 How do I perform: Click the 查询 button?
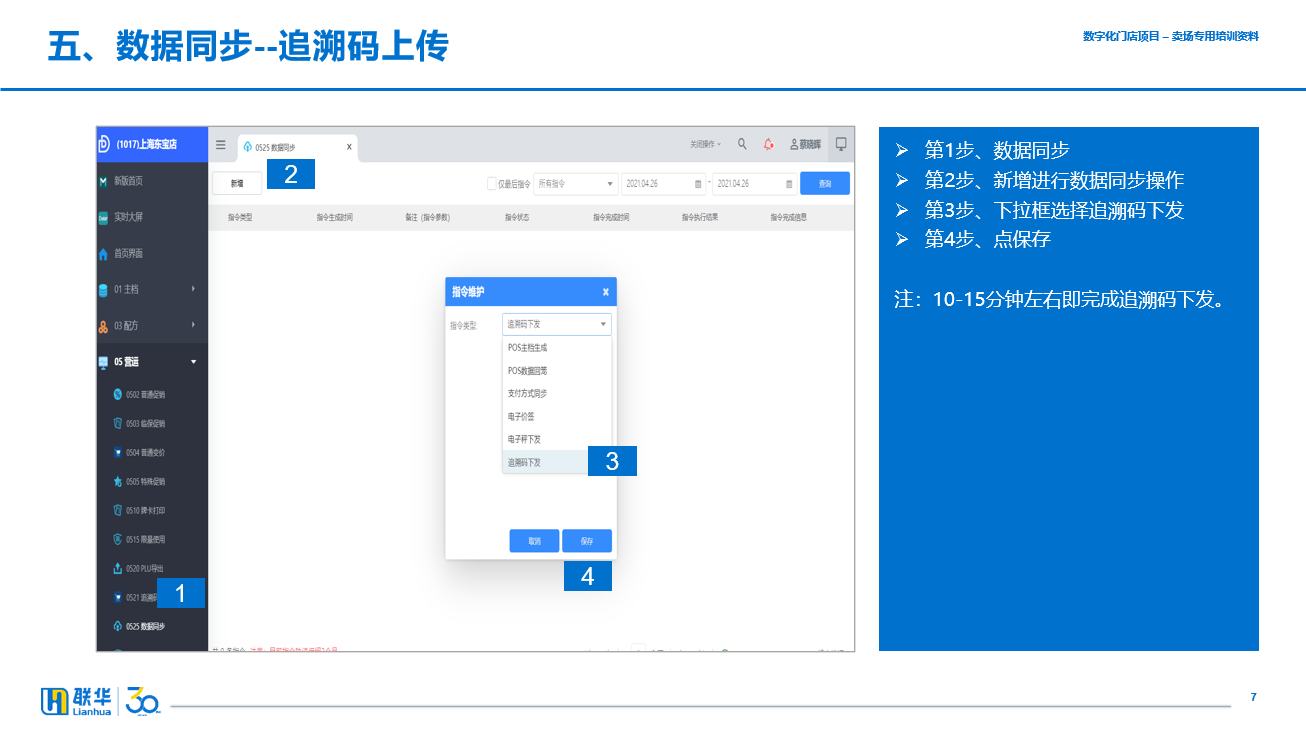point(825,184)
